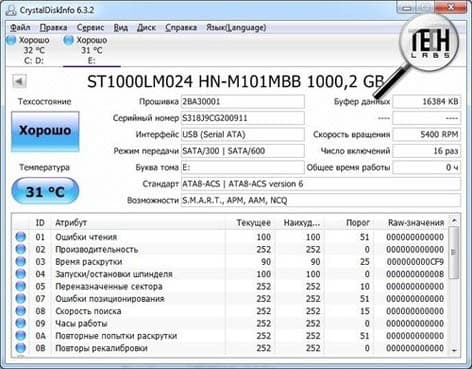Select the Ошибки чтения attribute text
The image size is (472, 369).
[x=86, y=237]
